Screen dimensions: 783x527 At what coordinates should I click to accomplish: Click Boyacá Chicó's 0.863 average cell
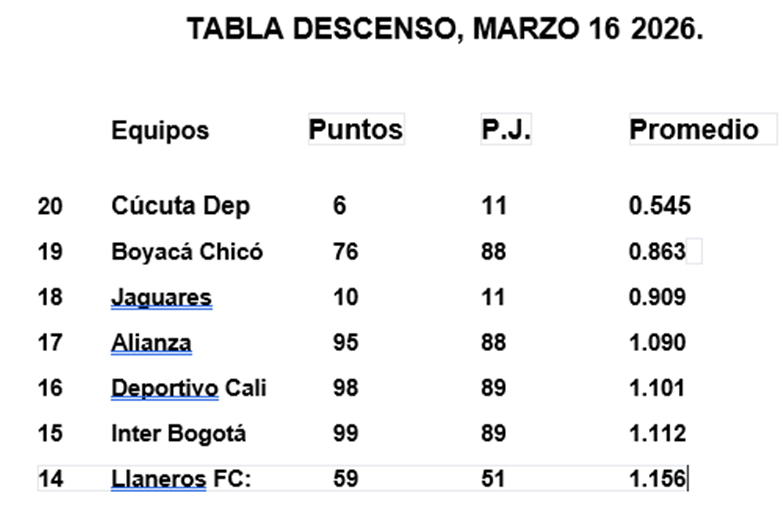pos(657,252)
